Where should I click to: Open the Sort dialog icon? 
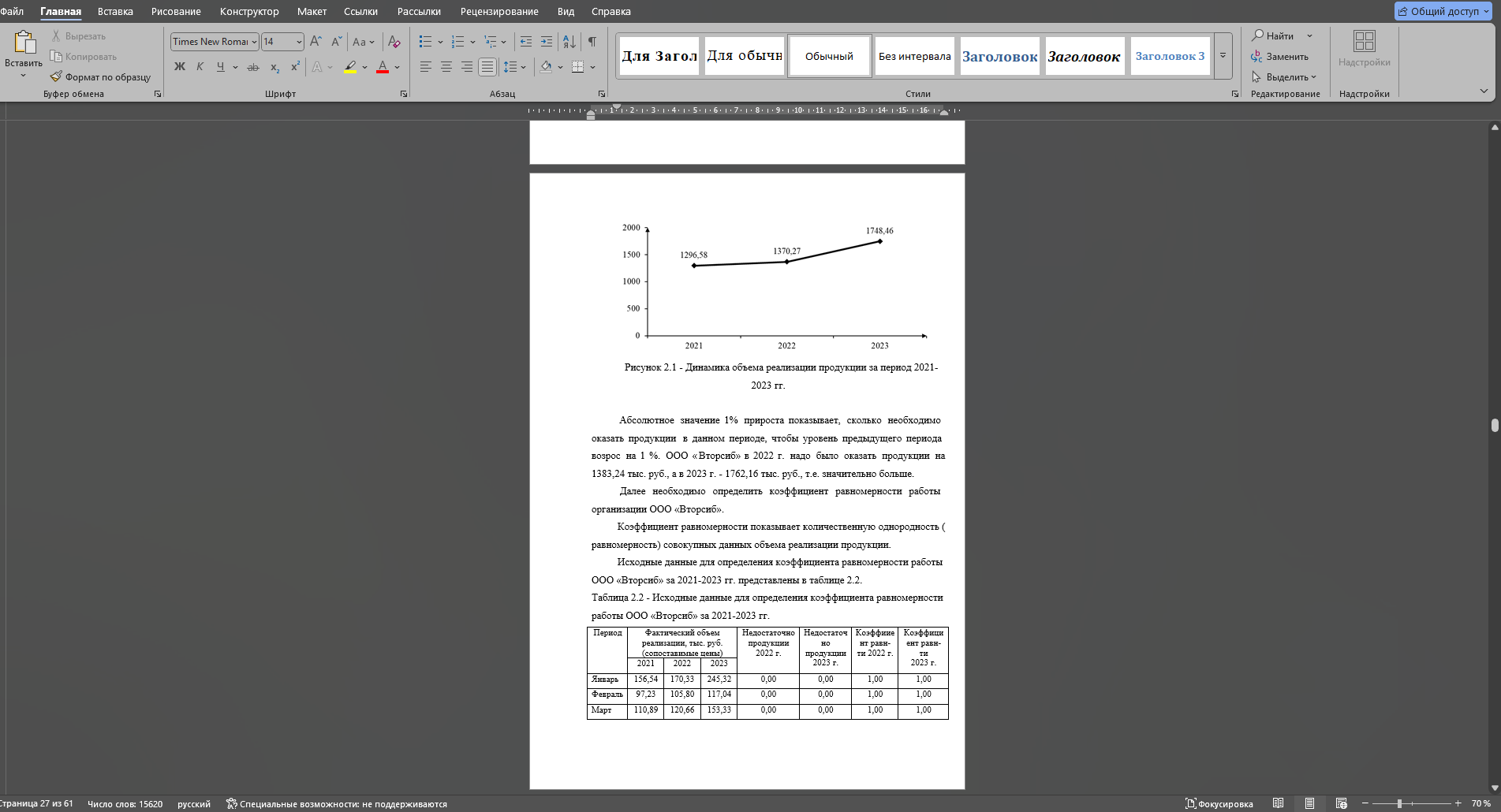(x=569, y=42)
